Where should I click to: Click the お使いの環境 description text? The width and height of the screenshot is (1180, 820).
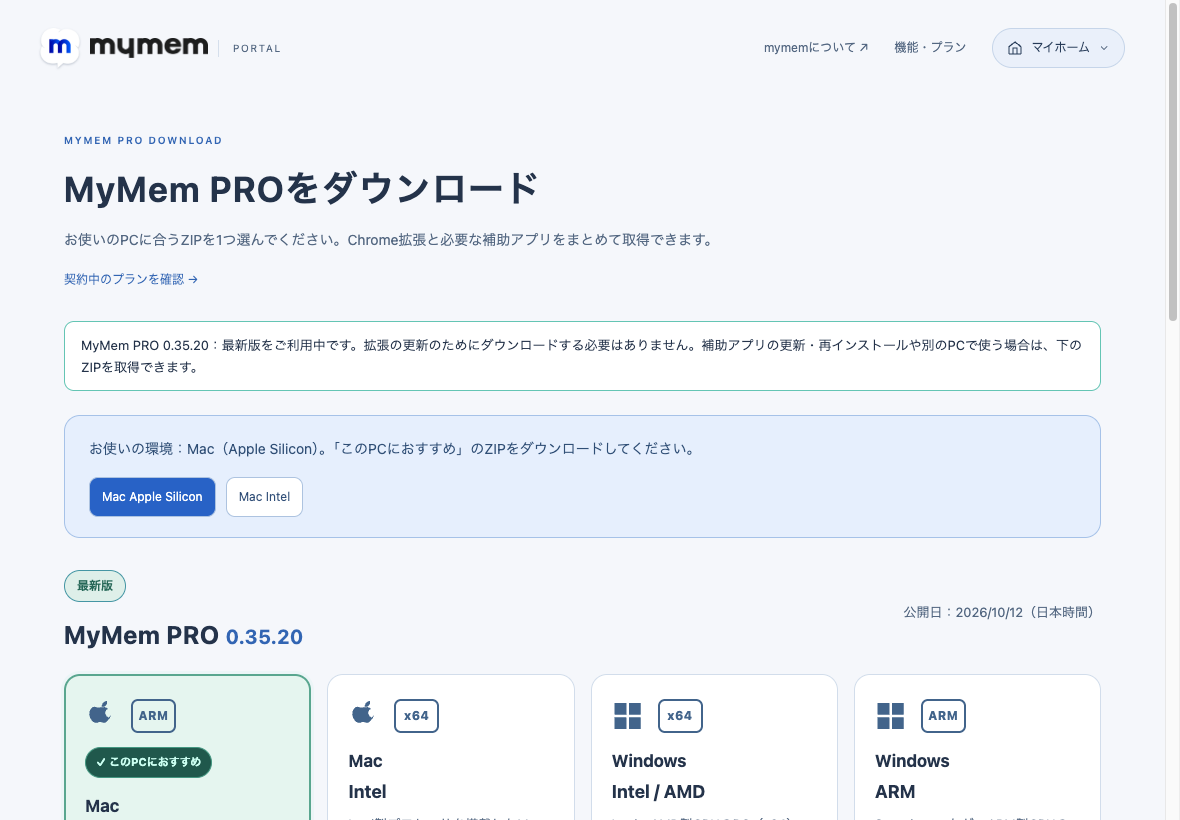pyautogui.click(x=393, y=449)
